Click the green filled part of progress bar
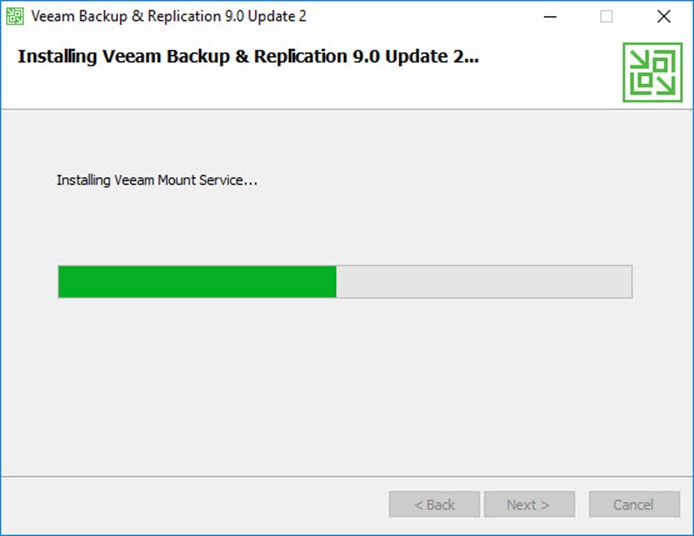 point(197,281)
